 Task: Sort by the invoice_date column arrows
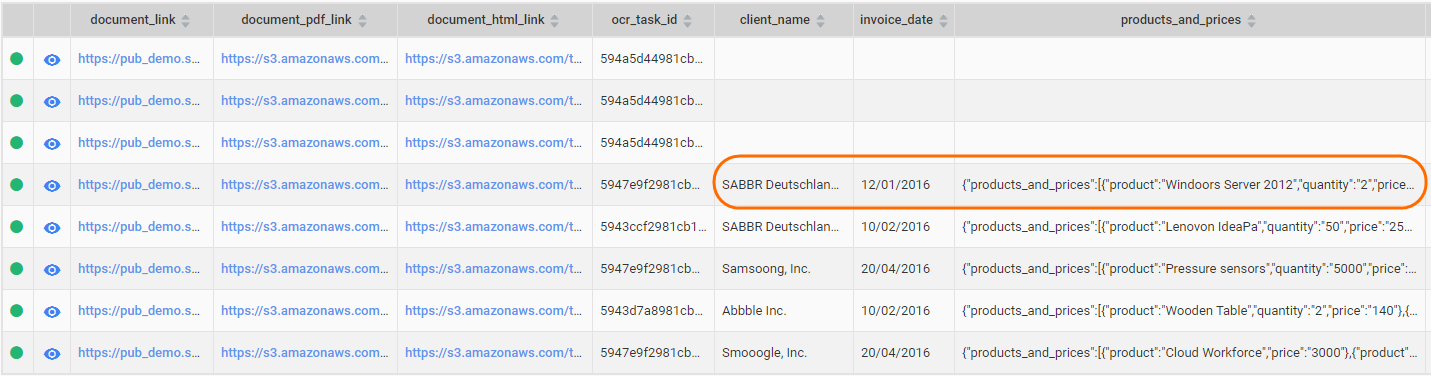point(944,21)
